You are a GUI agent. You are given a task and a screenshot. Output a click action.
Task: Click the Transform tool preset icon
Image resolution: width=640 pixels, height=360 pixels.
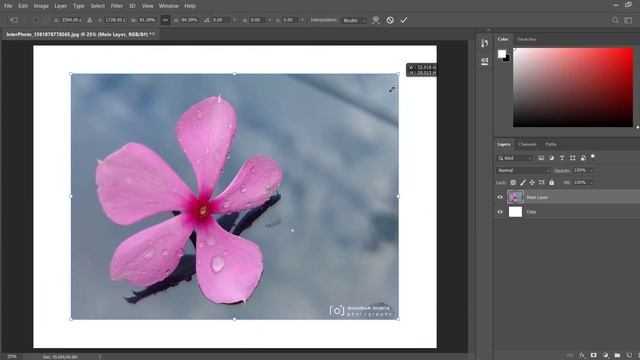pyautogui.click(x=14, y=20)
